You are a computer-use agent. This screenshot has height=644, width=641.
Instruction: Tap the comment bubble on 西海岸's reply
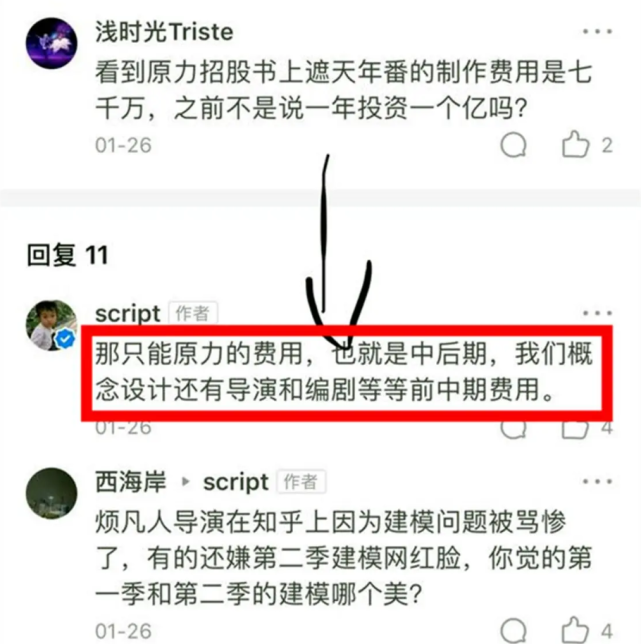pyautogui.click(x=513, y=630)
